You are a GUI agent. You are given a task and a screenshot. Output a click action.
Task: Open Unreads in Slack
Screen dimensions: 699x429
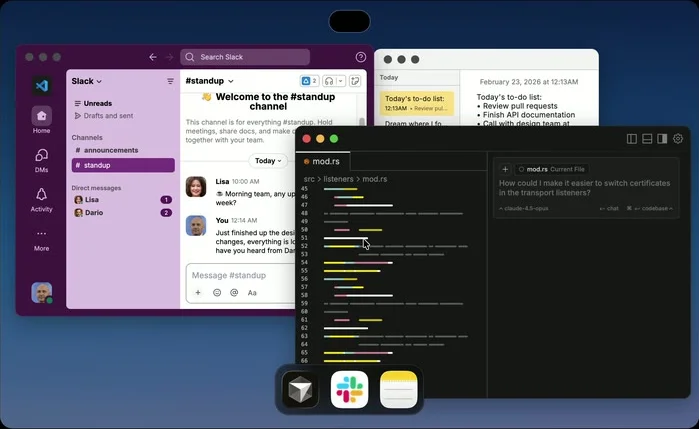tap(93, 103)
